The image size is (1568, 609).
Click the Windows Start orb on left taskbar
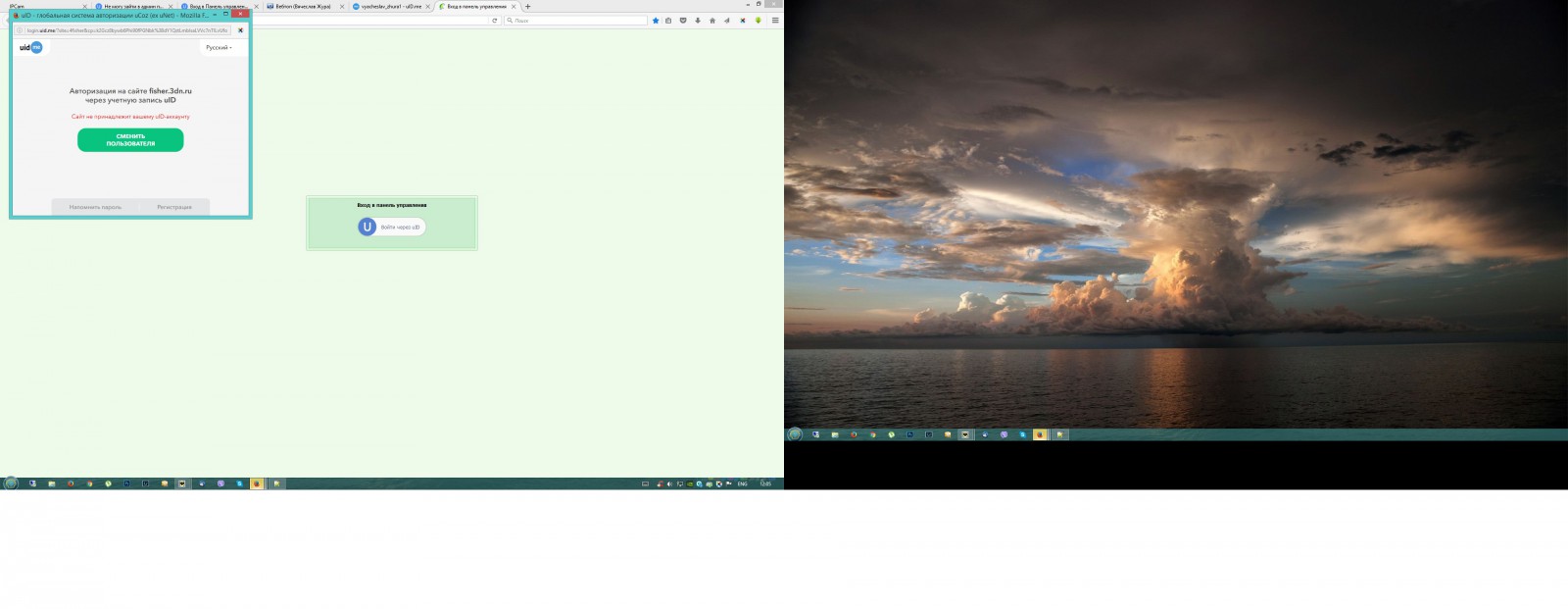[x=11, y=483]
